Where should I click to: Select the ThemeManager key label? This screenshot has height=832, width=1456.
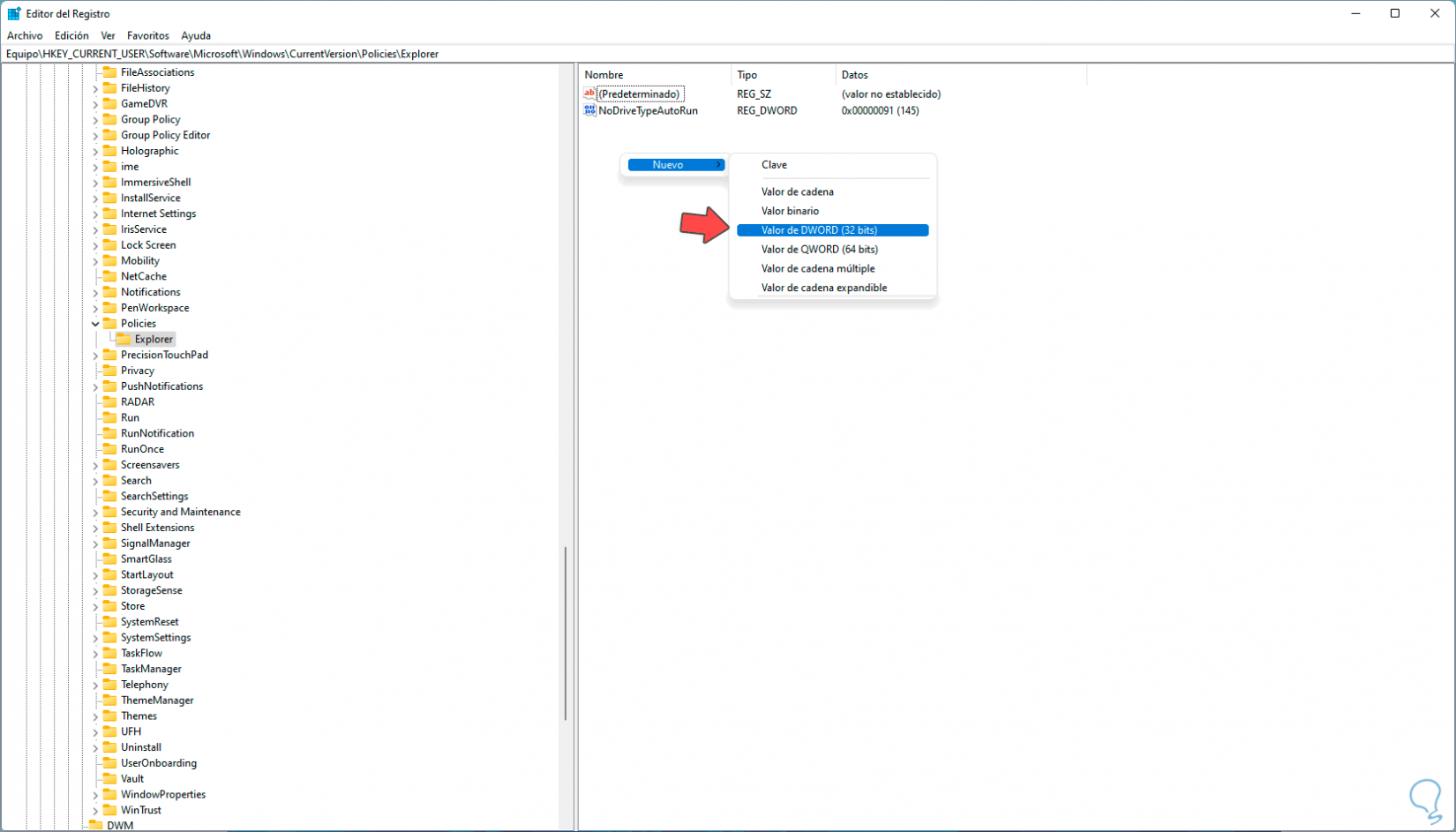pos(157,700)
